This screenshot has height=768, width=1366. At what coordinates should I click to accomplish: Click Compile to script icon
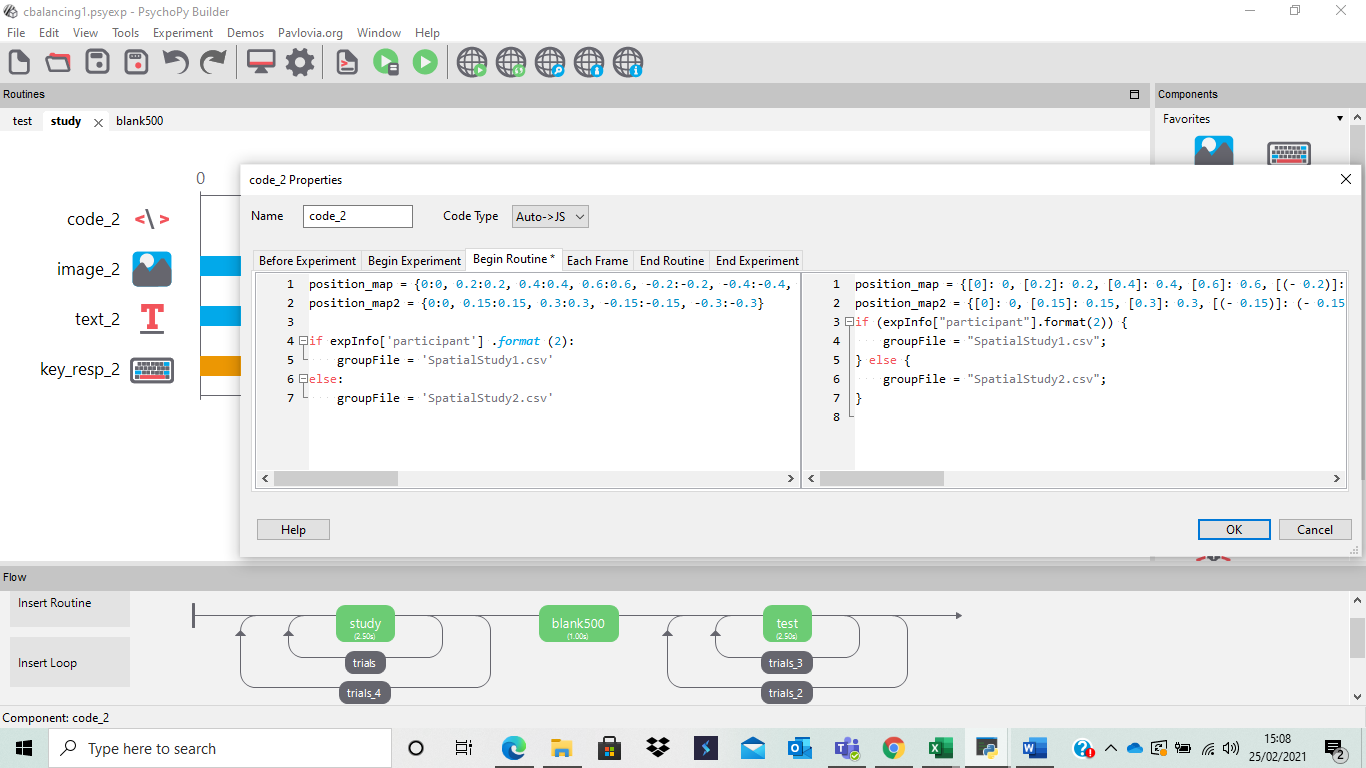point(346,62)
